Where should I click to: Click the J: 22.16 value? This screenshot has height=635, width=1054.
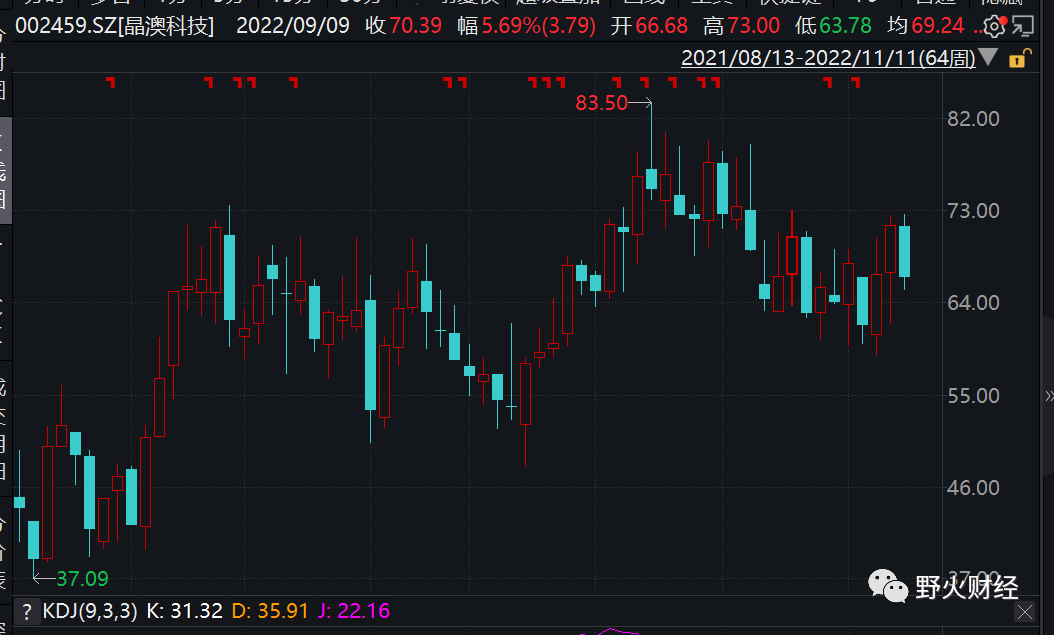click(x=354, y=611)
